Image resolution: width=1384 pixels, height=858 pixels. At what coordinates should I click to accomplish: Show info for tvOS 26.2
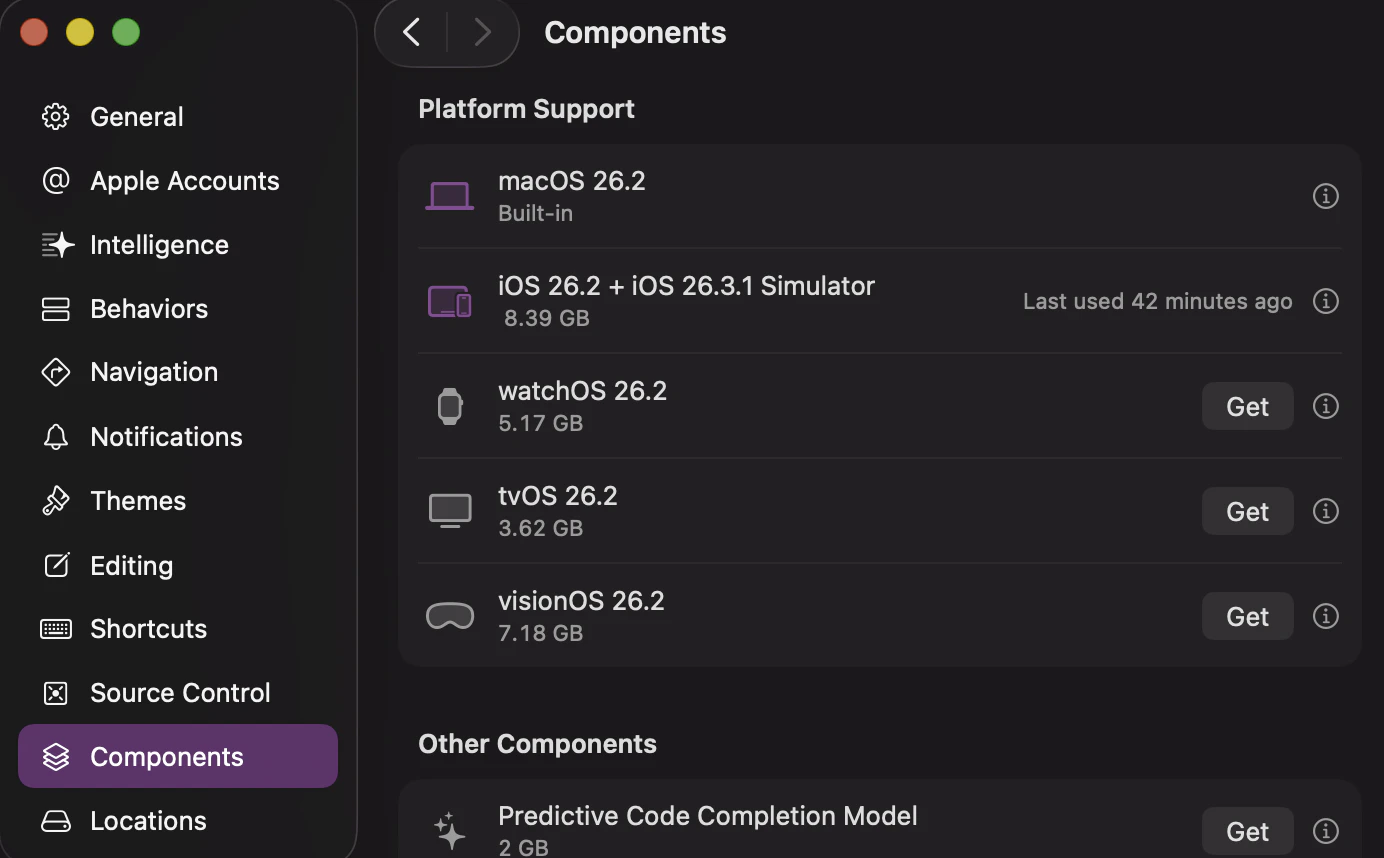tap(1326, 511)
